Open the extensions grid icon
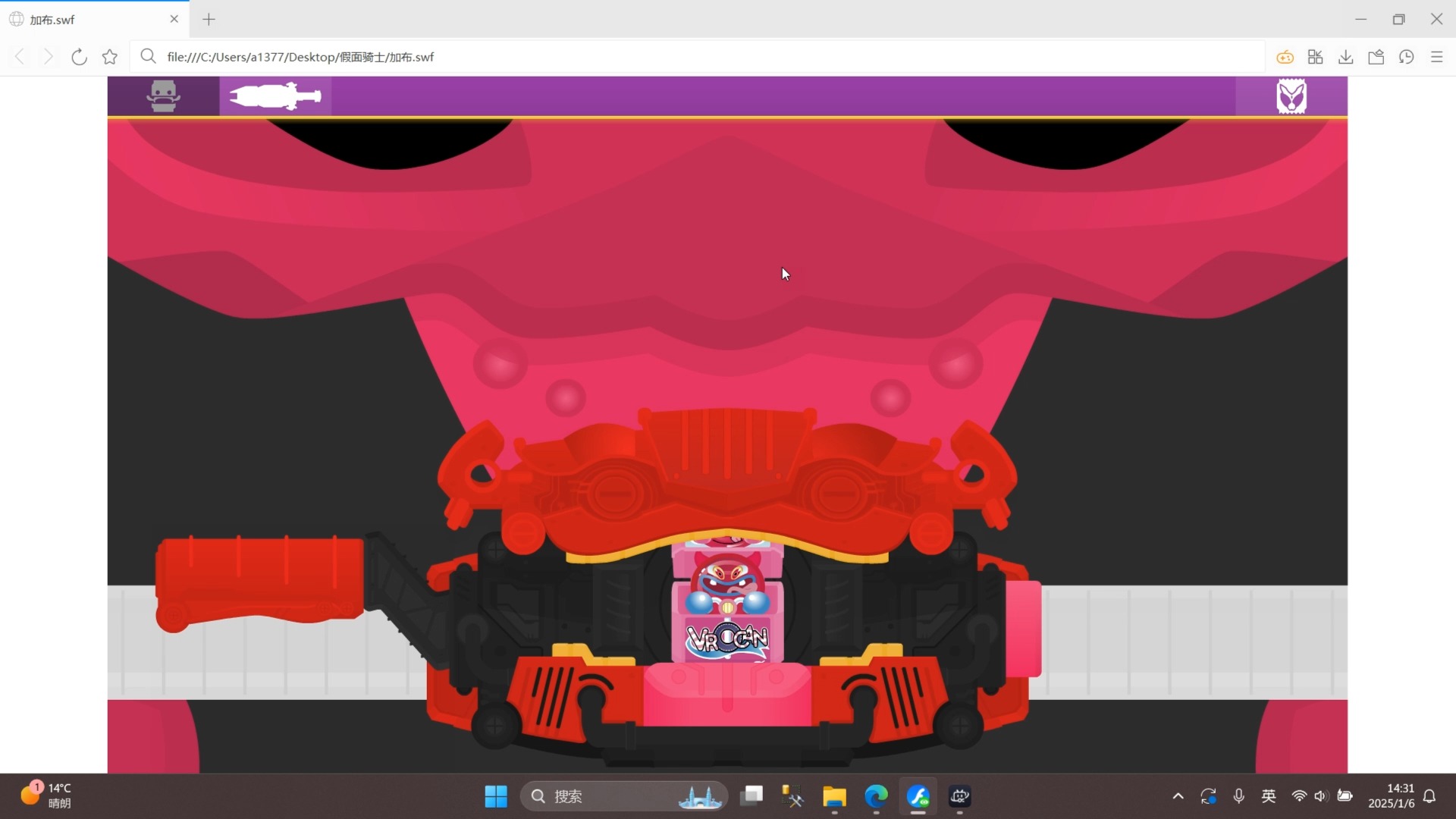 point(1316,57)
